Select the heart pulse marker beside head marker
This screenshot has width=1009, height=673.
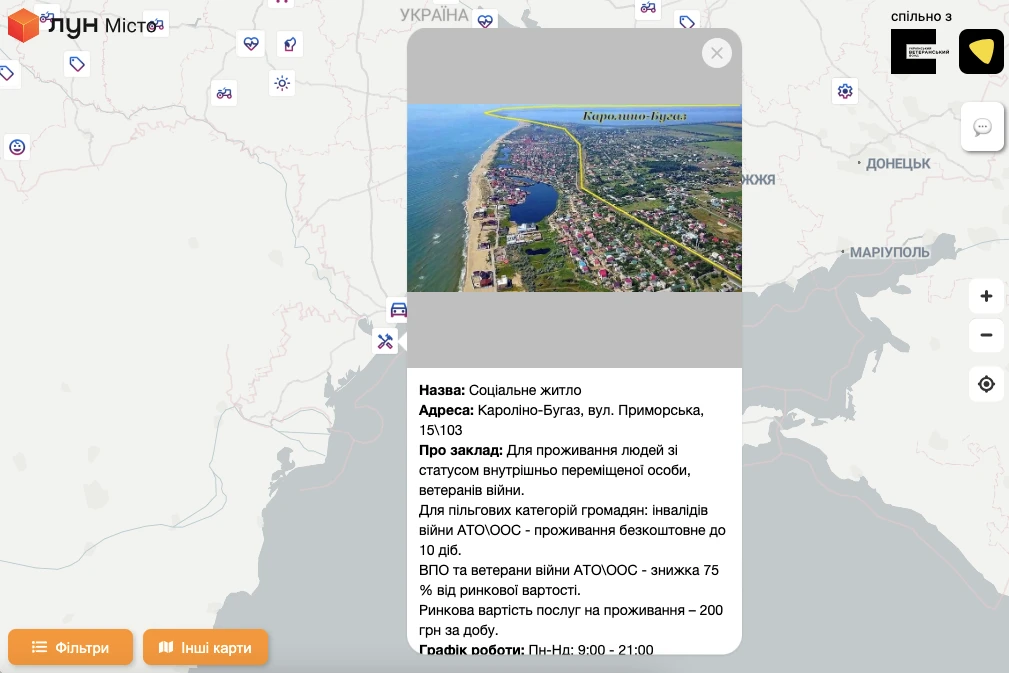pyautogui.click(x=250, y=44)
